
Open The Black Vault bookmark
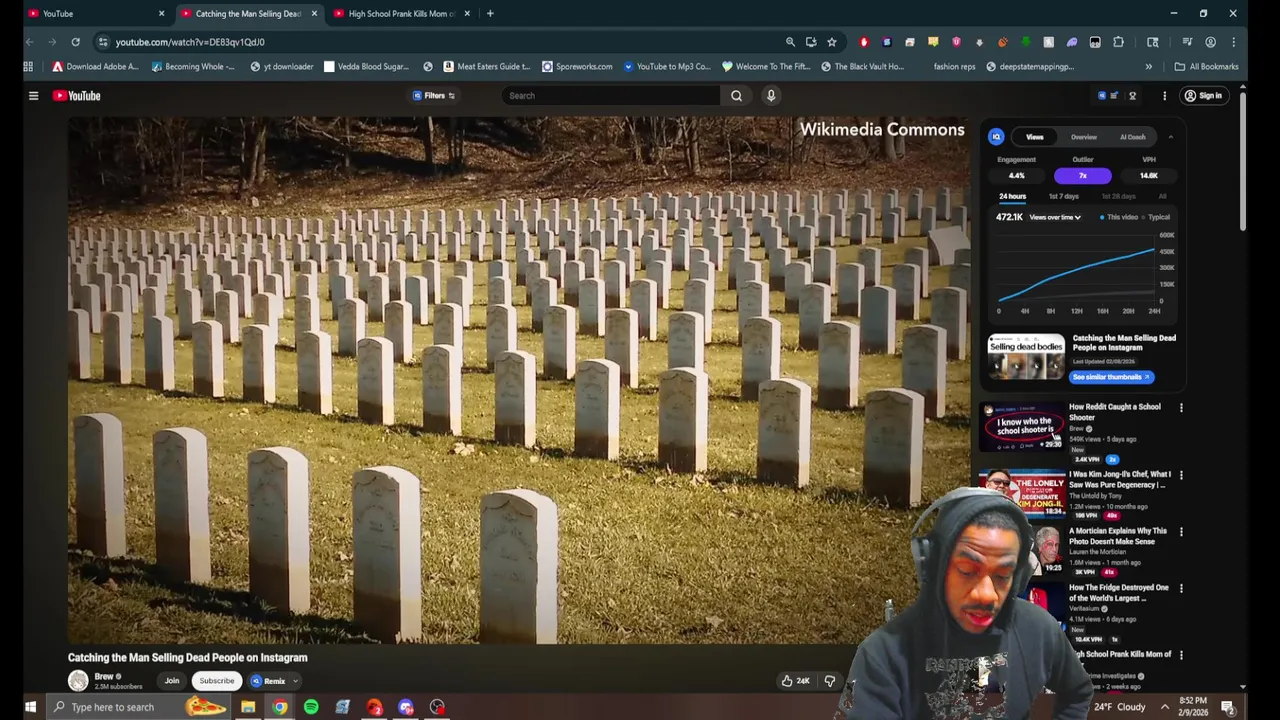(862, 67)
